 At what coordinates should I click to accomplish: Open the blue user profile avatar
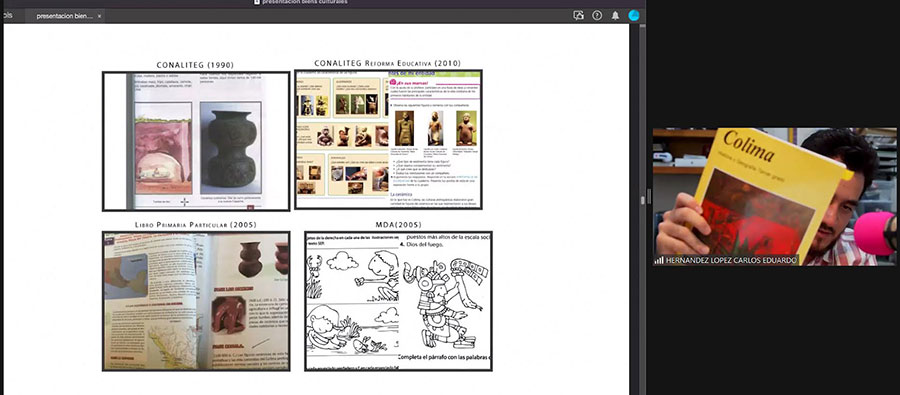pos(634,16)
